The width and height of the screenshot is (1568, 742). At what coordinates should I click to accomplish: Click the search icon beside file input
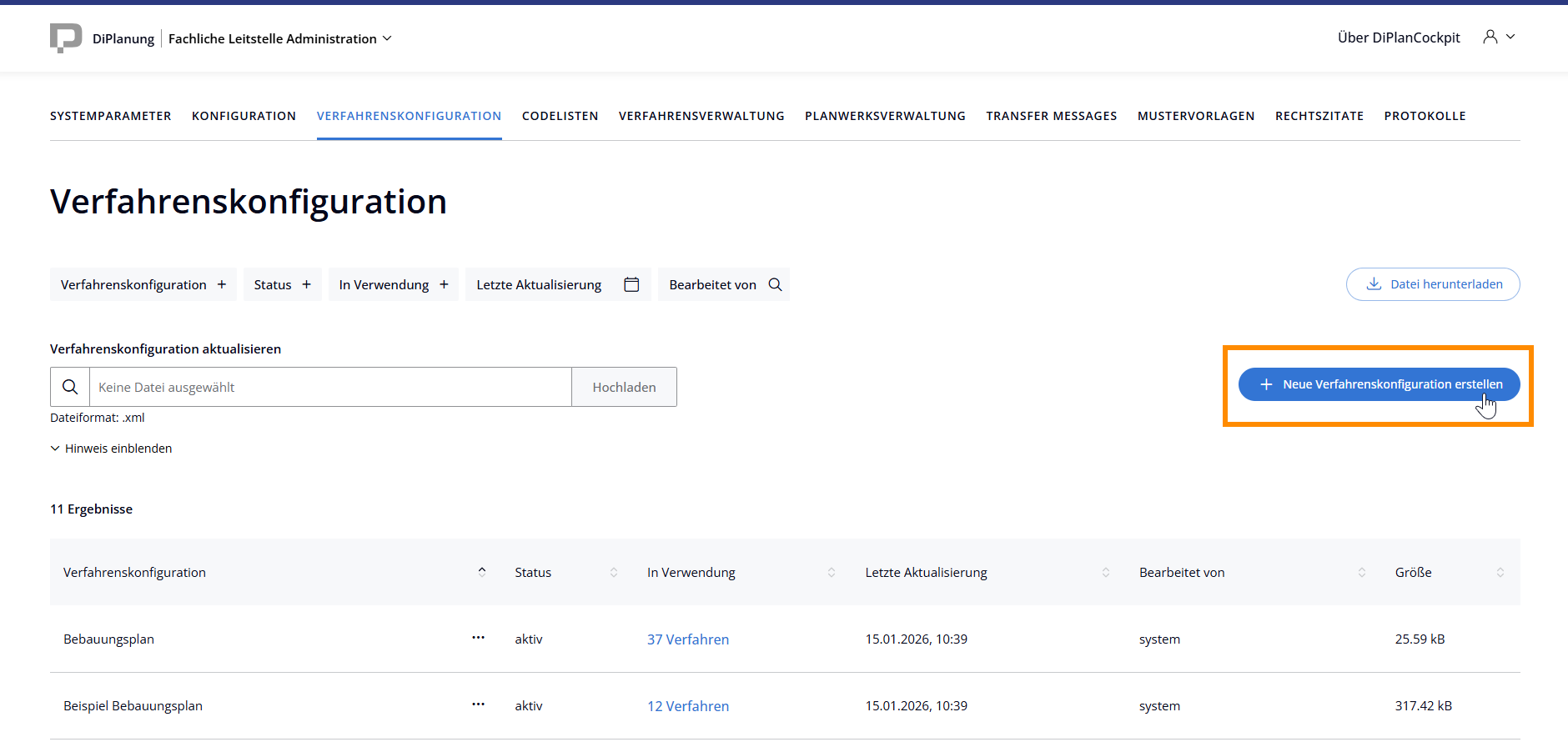pyautogui.click(x=70, y=387)
